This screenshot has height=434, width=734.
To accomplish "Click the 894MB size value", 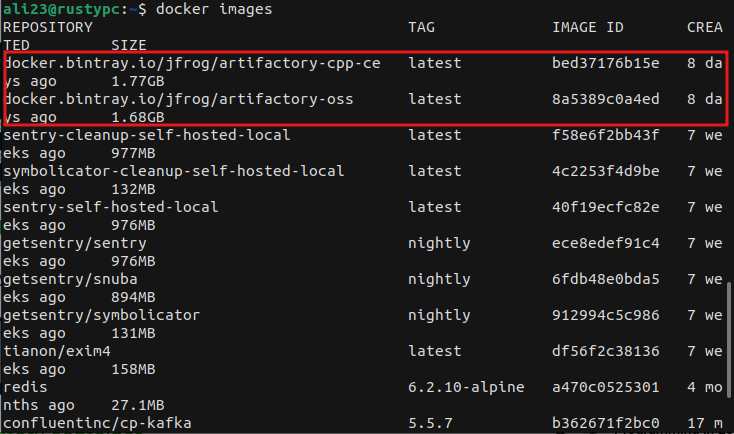I will (x=133, y=297).
